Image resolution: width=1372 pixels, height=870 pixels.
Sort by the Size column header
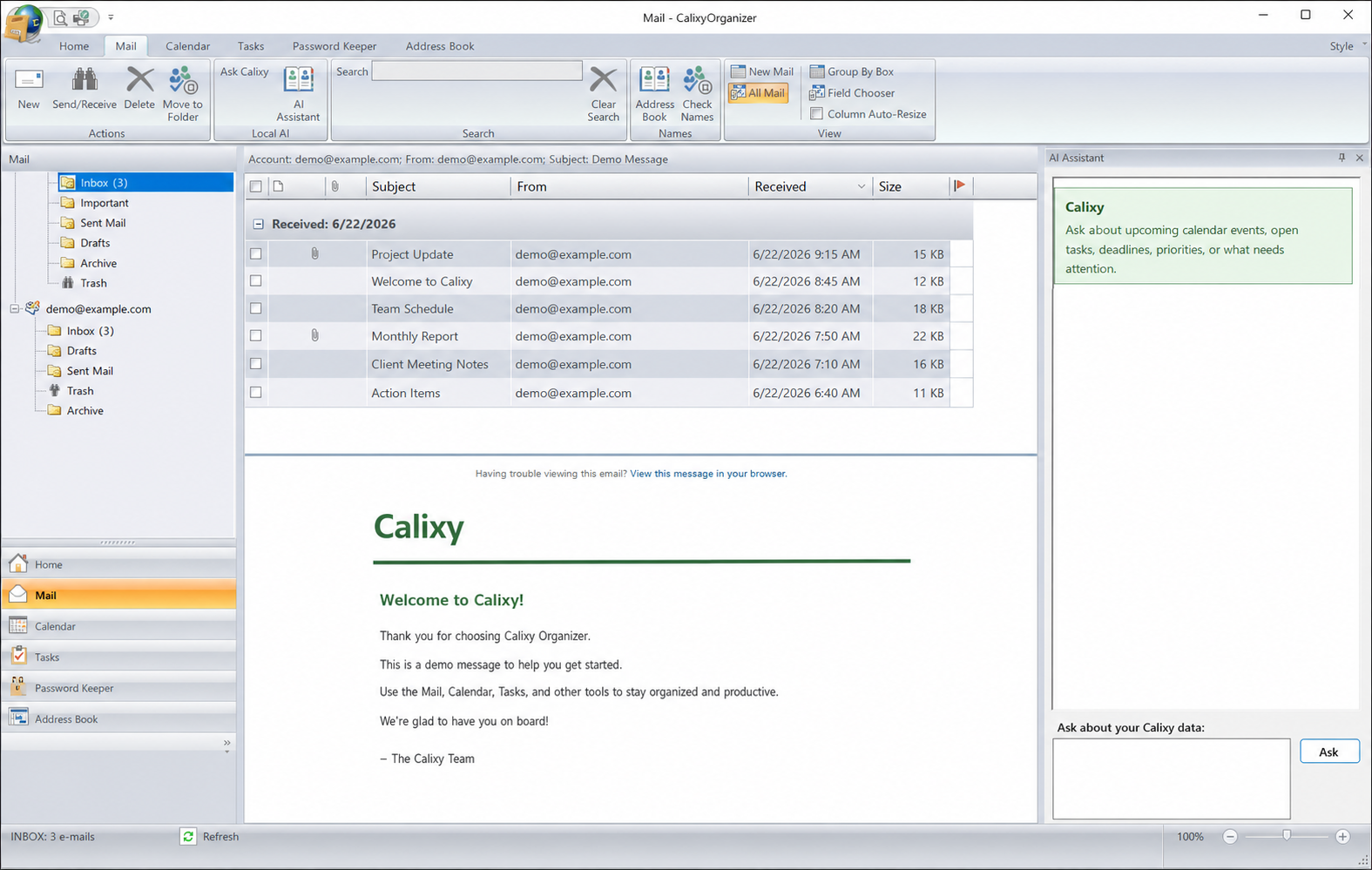point(911,186)
